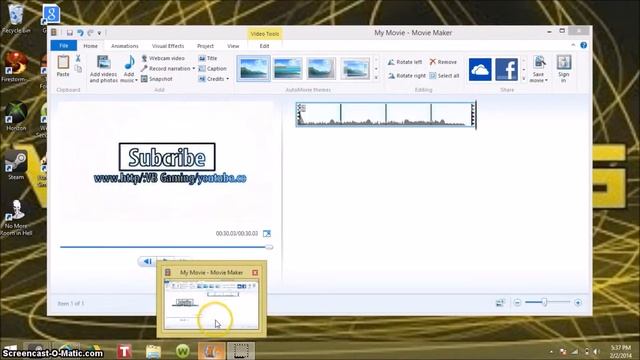The height and width of the screenshot is (360, 640).
Task: Select the first AutoMovie theme thumbnail
Action: [253, 68]
